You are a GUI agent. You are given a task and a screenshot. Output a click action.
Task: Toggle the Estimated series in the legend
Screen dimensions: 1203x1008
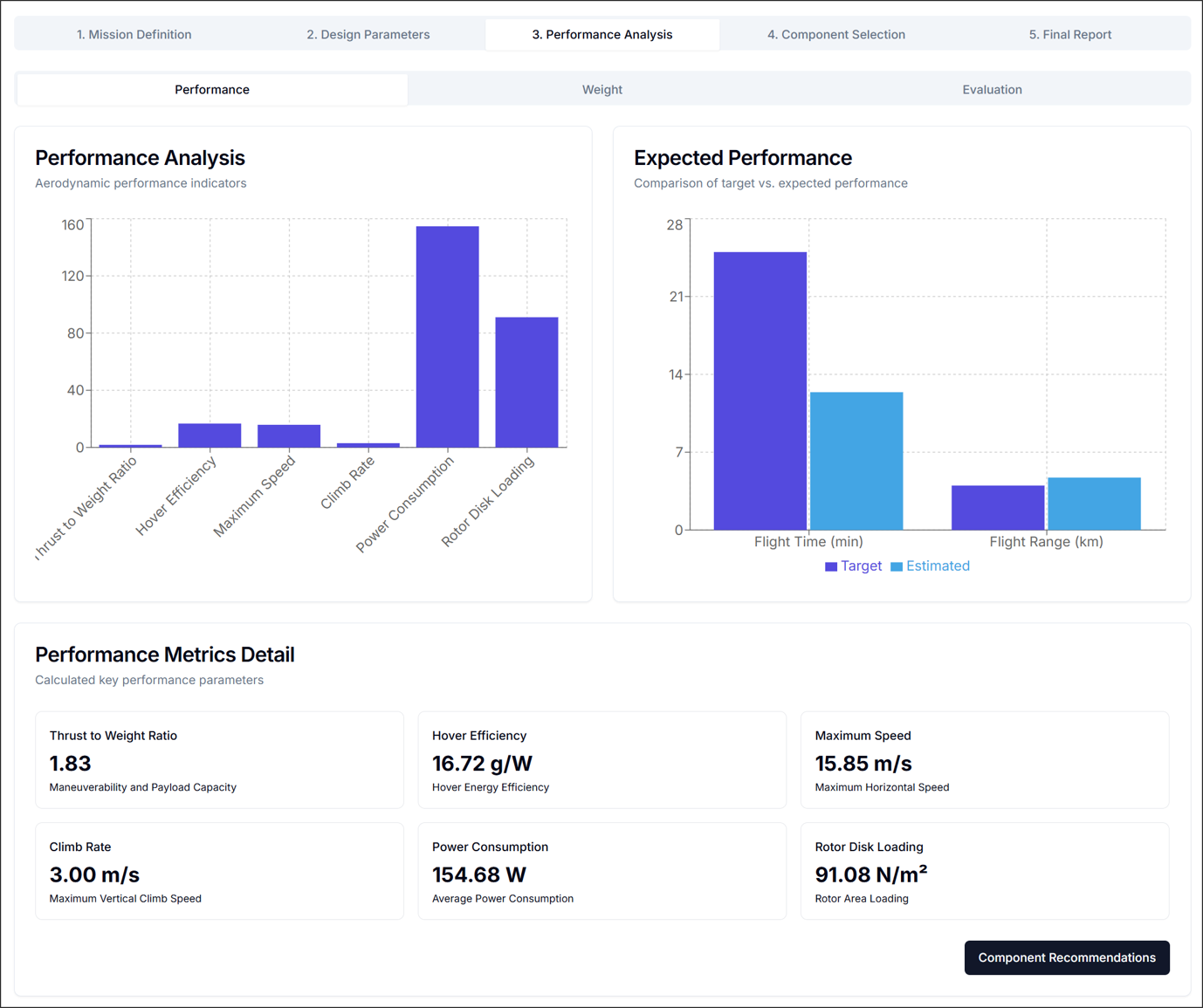coord(938,566)
